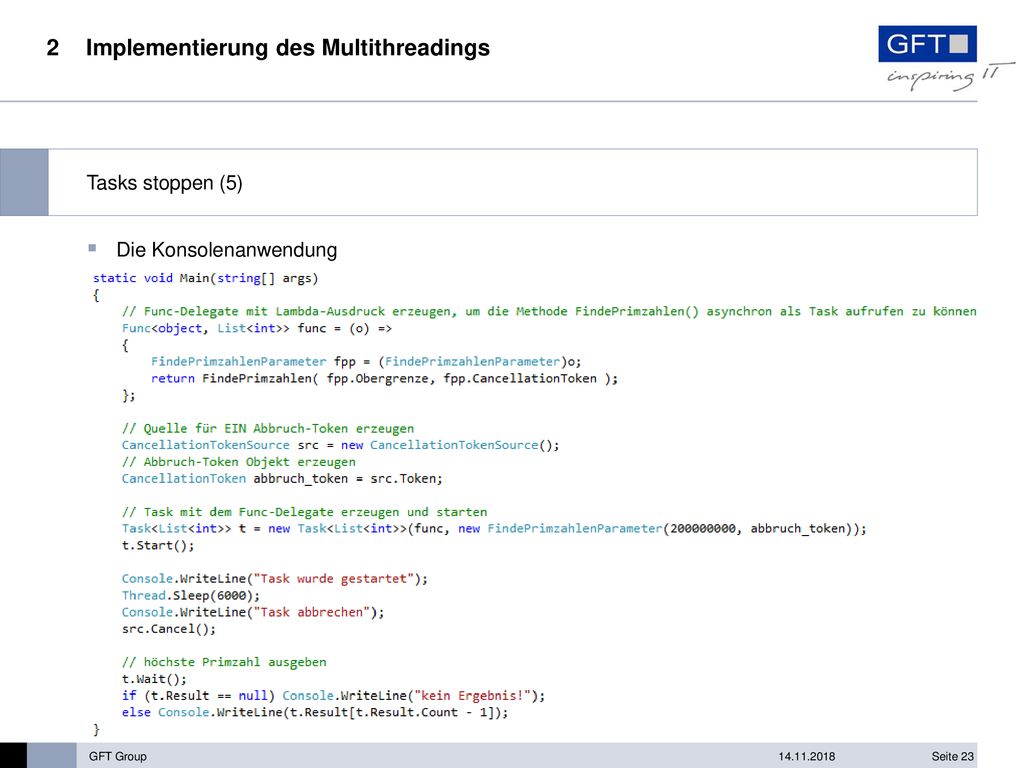The width and height of the screenshot is (1024, 768).
Task: Click the section number '2' before the title
Action: coord(53,48)
